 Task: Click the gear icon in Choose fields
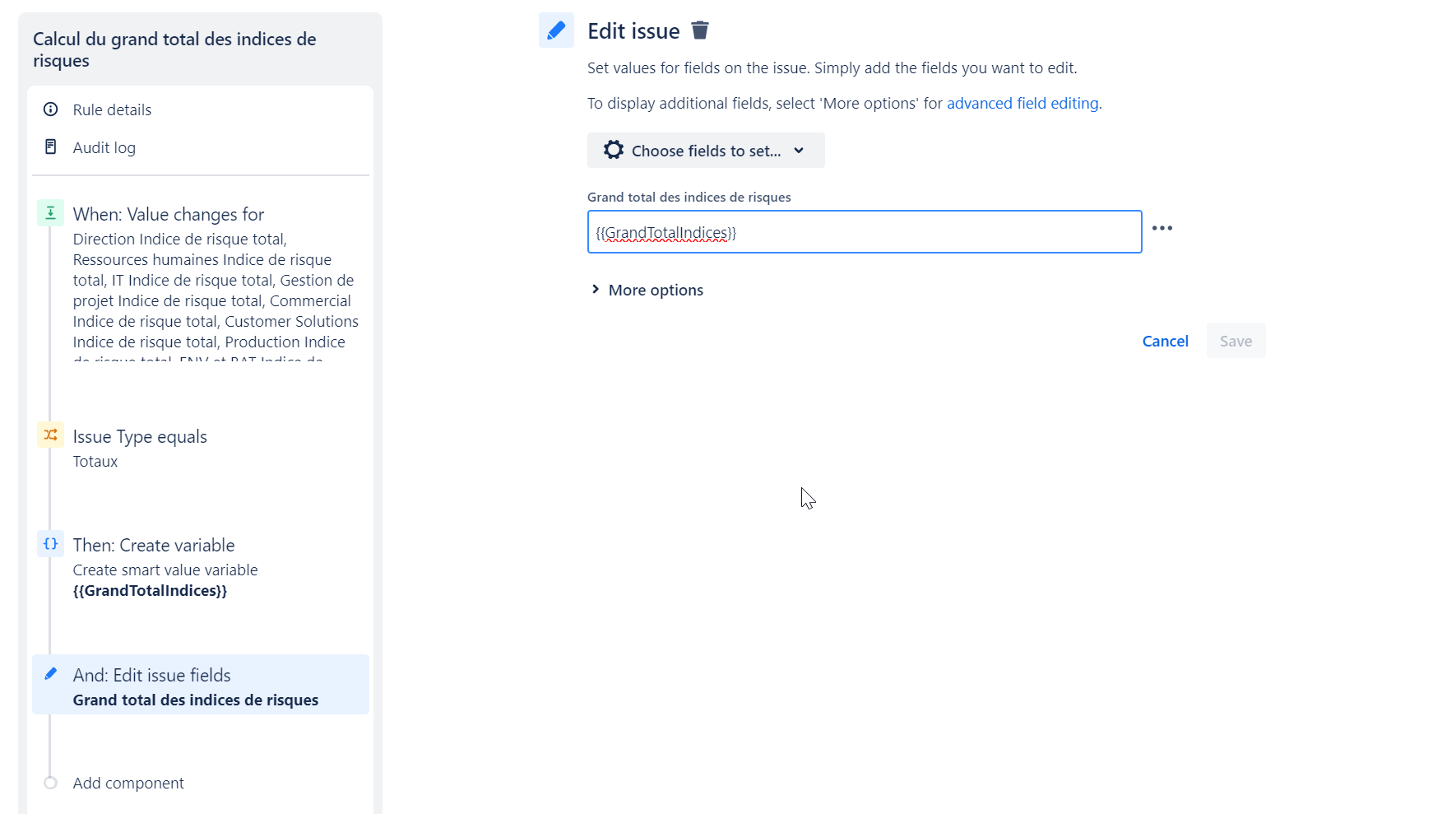(x=614, y=150)
